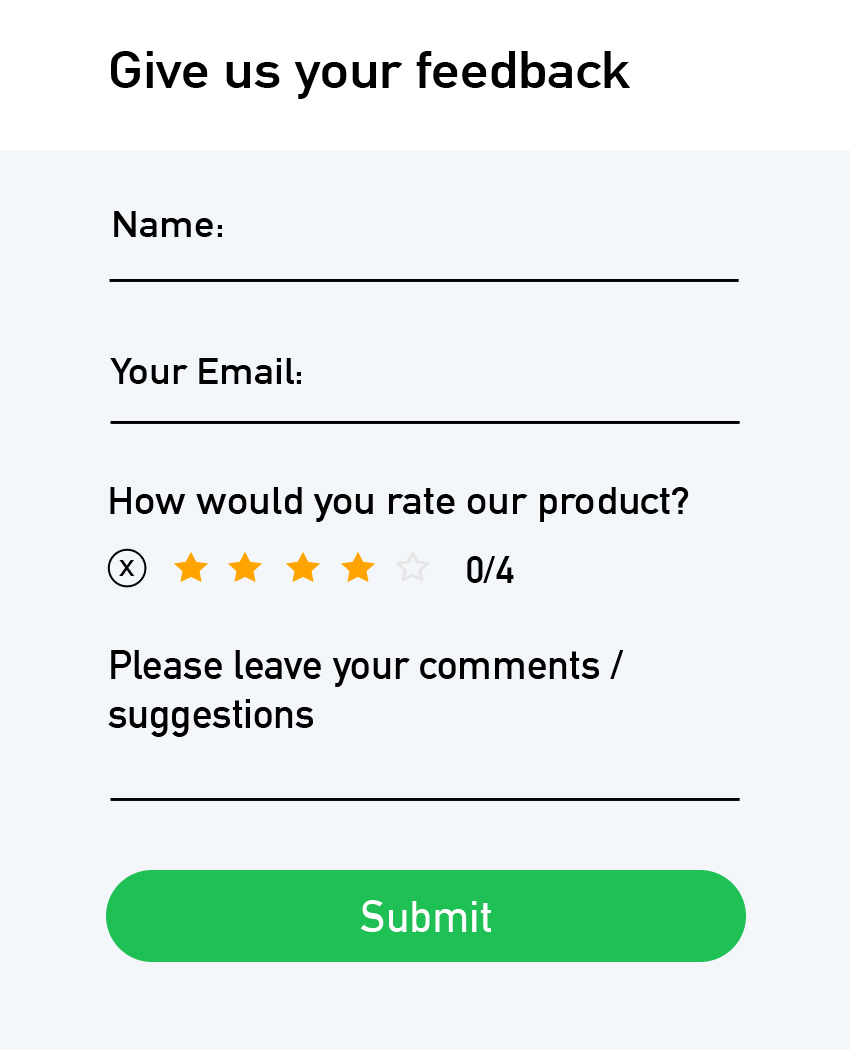This screenshot has height=1050, width=850.
Task: Click the word "Email:" in the label
Action: tap(250, 372)
